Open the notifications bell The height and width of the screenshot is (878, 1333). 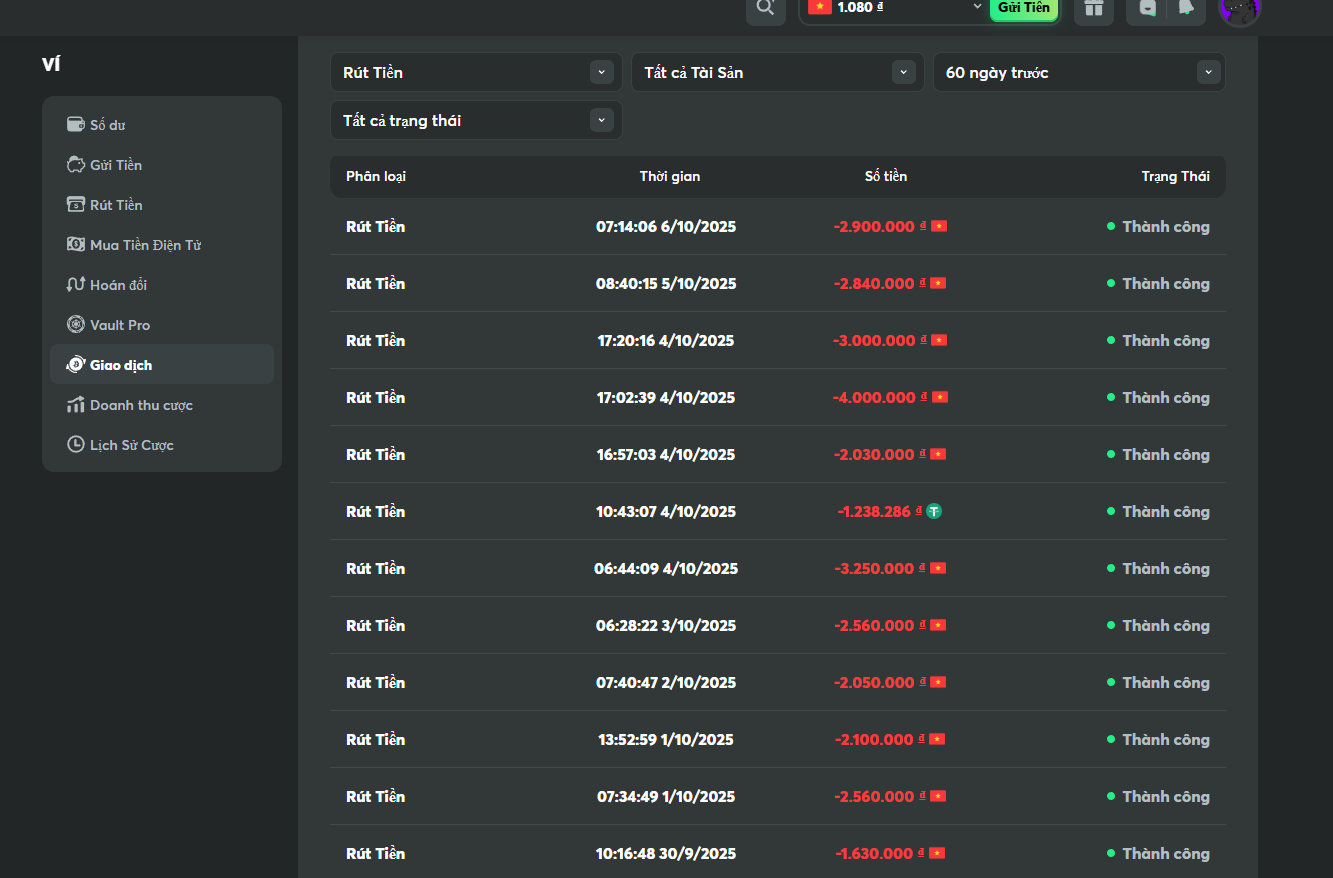coord(1186,8)
